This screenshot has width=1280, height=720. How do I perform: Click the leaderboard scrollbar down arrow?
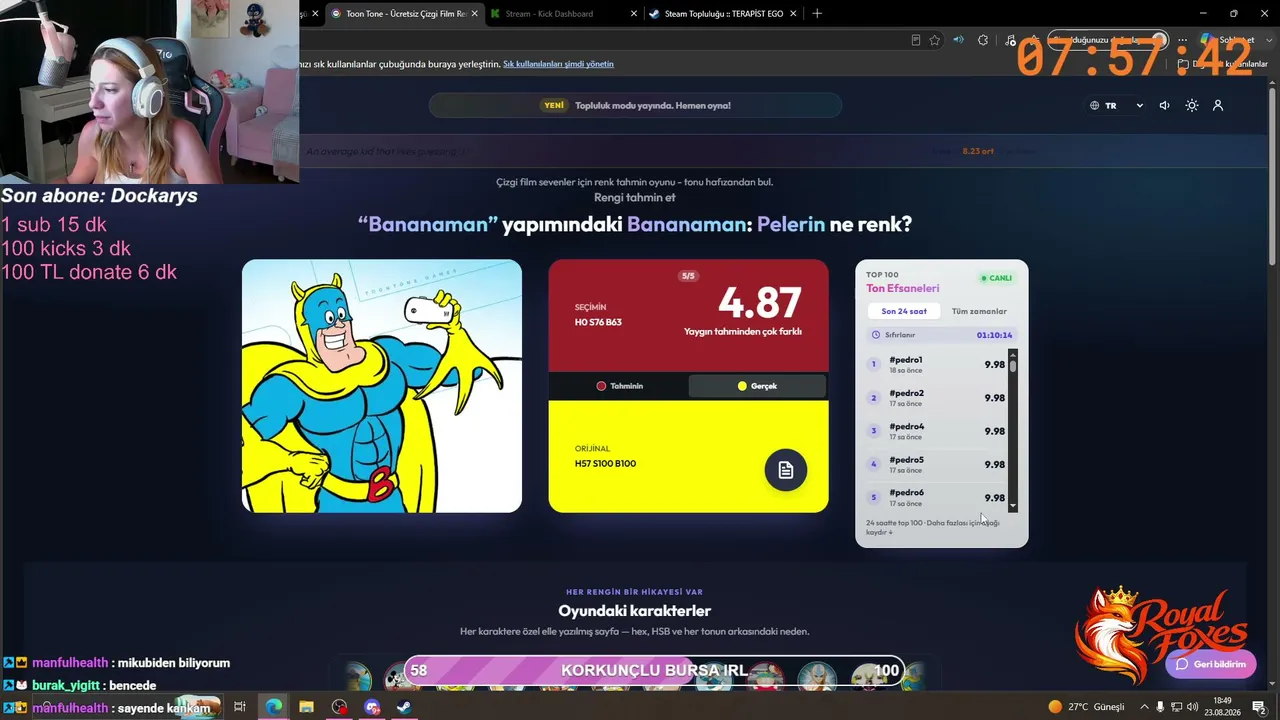1013,507
